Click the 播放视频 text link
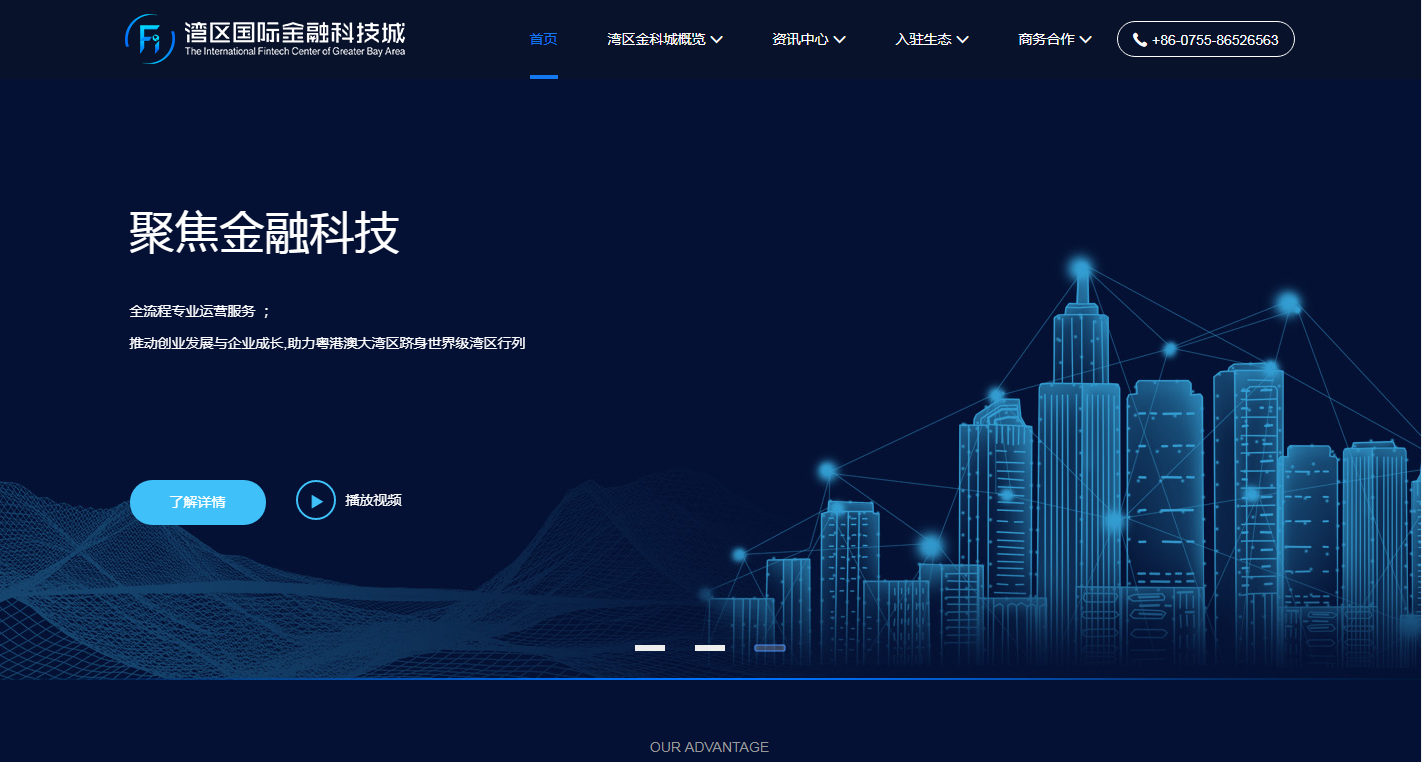This screenshot has width=1422, height=762. (x=373, y=501)
